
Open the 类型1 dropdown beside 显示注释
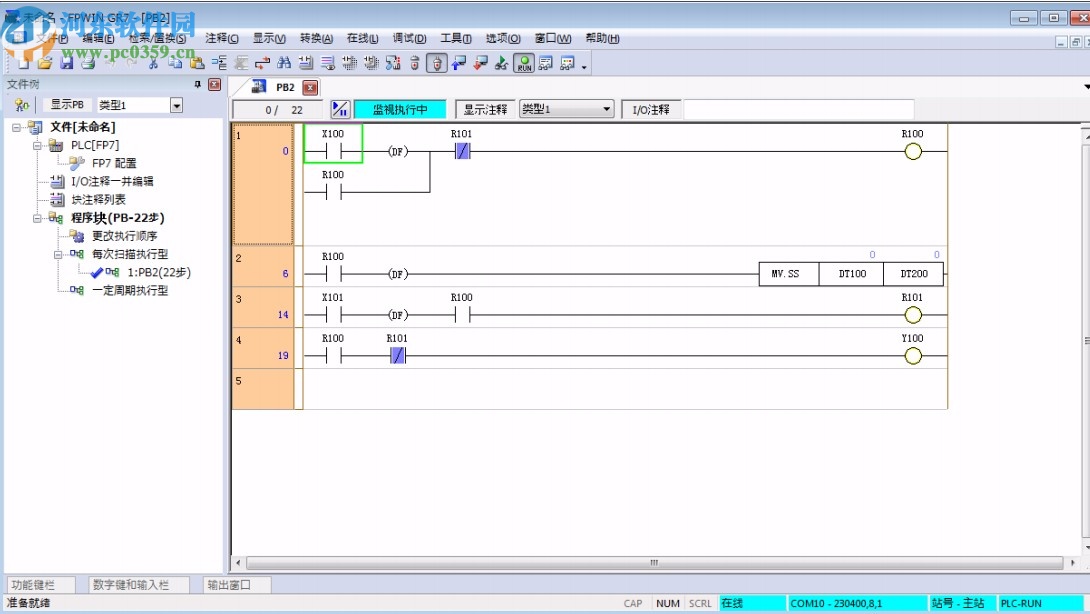[x=606, y=109]
